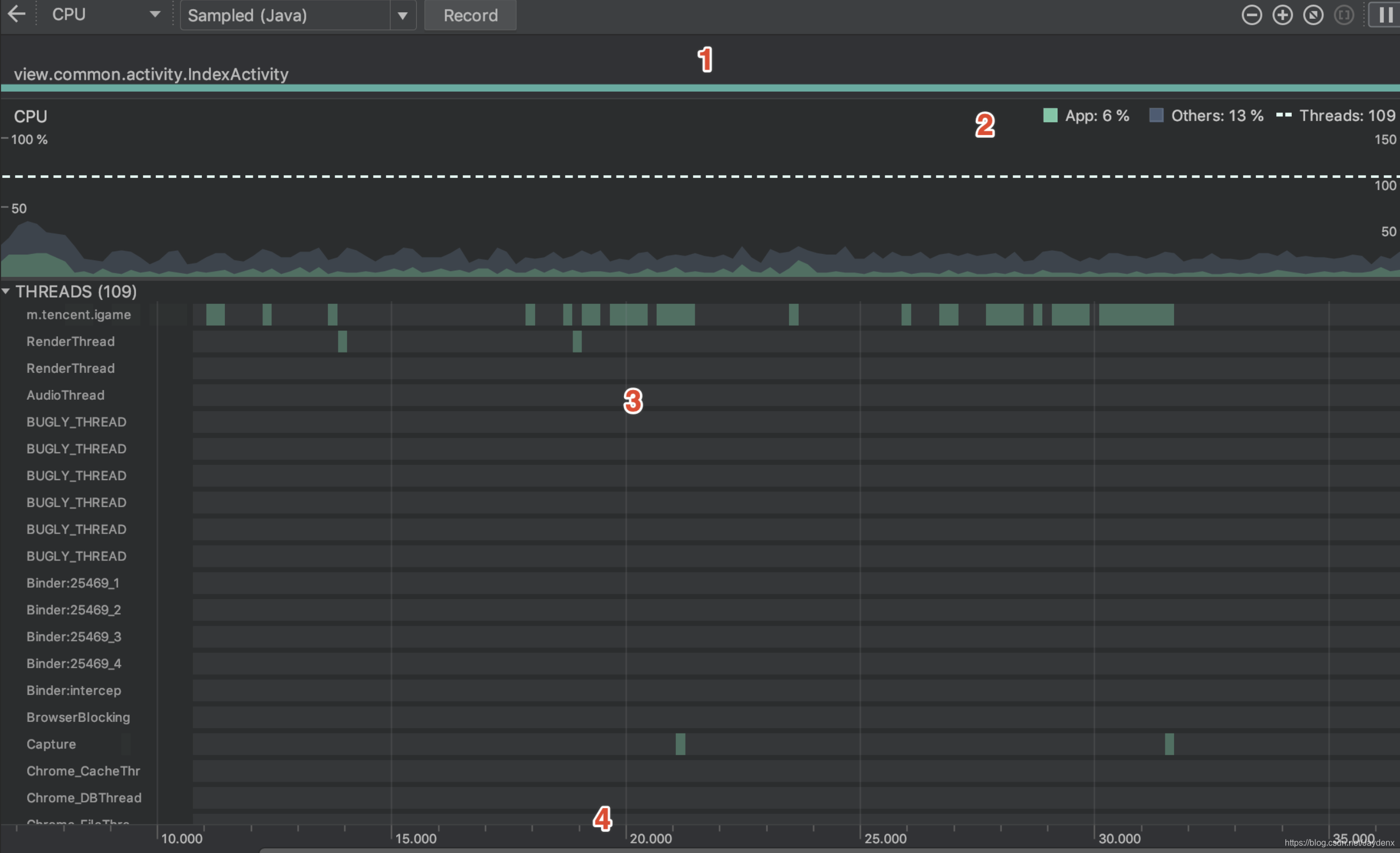Click the zoom in timeline icon

click(1282, 15)
